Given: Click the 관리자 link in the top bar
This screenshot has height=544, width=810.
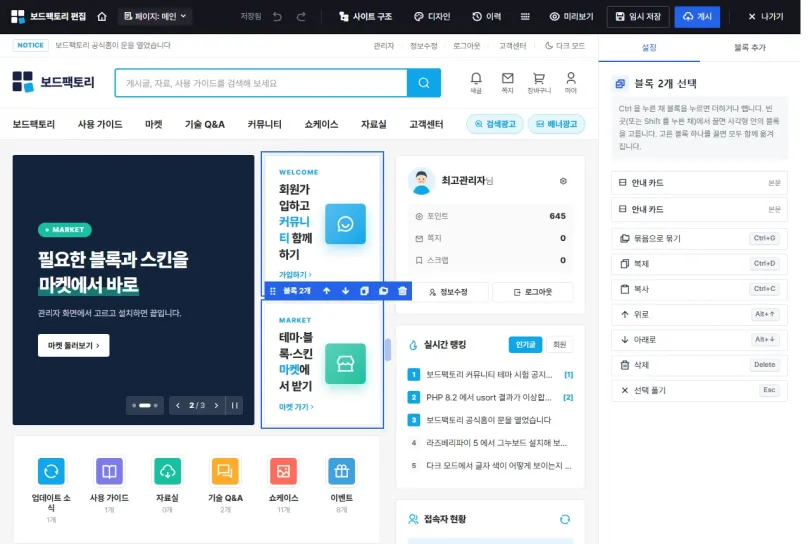Looking at the screenshot, I should [x=384, y=45].
